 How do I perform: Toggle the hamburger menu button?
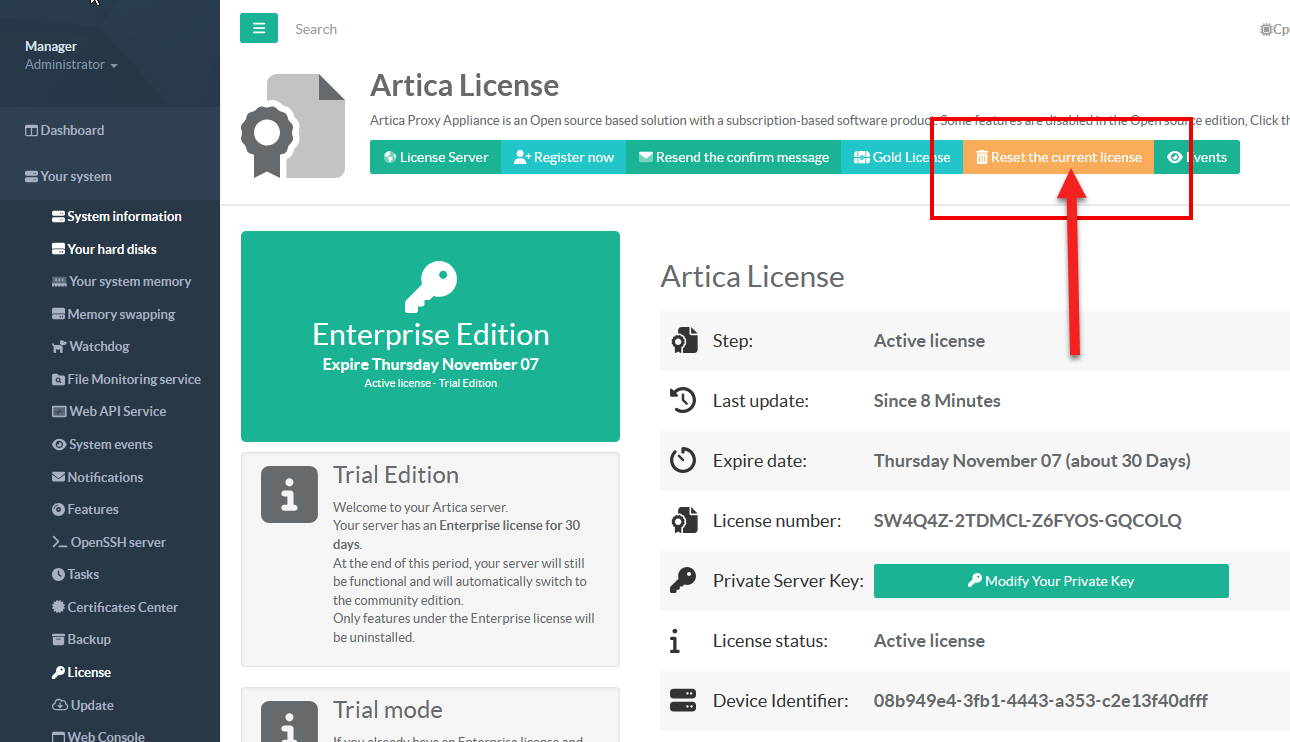(258, 28)
